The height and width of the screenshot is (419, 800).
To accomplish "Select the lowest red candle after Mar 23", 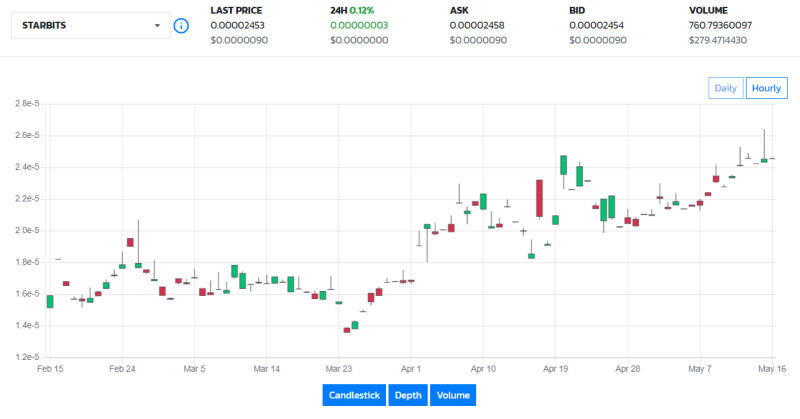I will (347, 330).
